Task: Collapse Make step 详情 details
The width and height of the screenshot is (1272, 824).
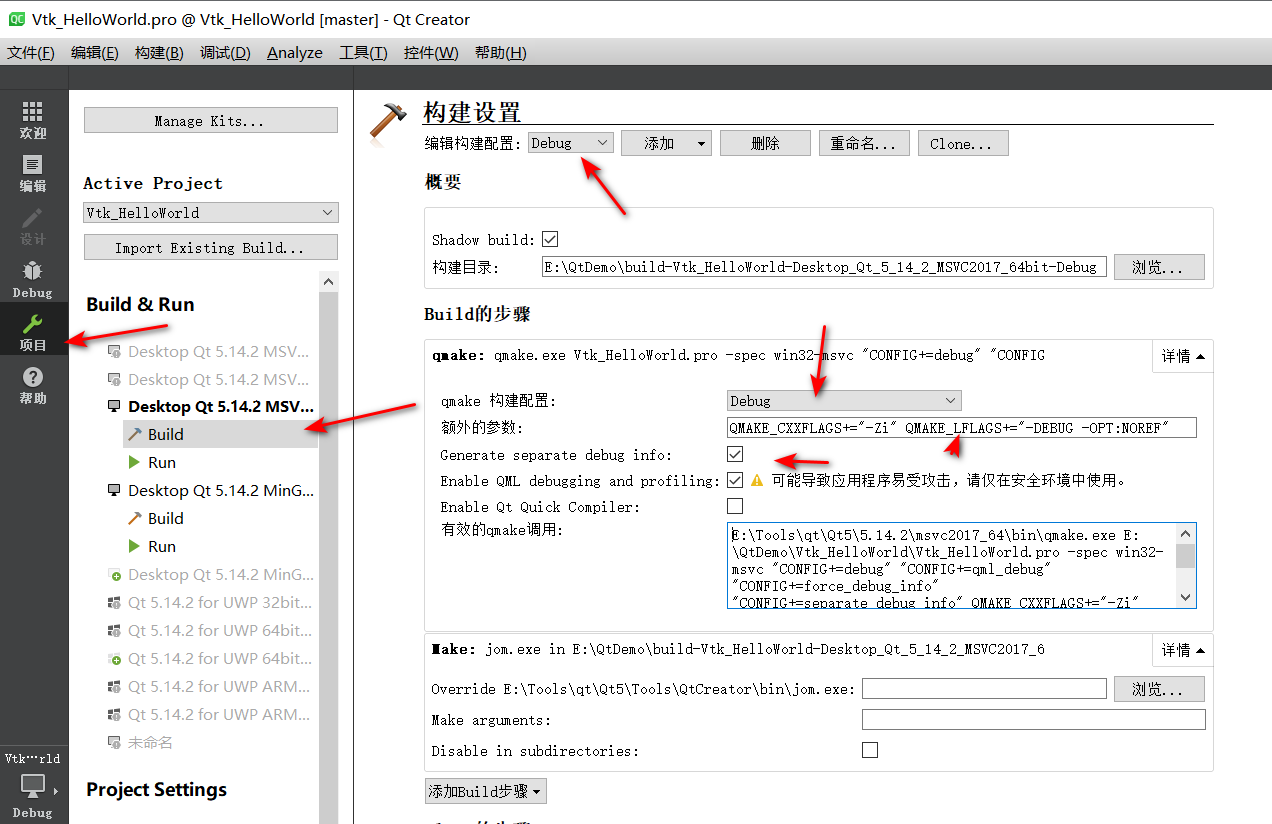Action: 1182,649
